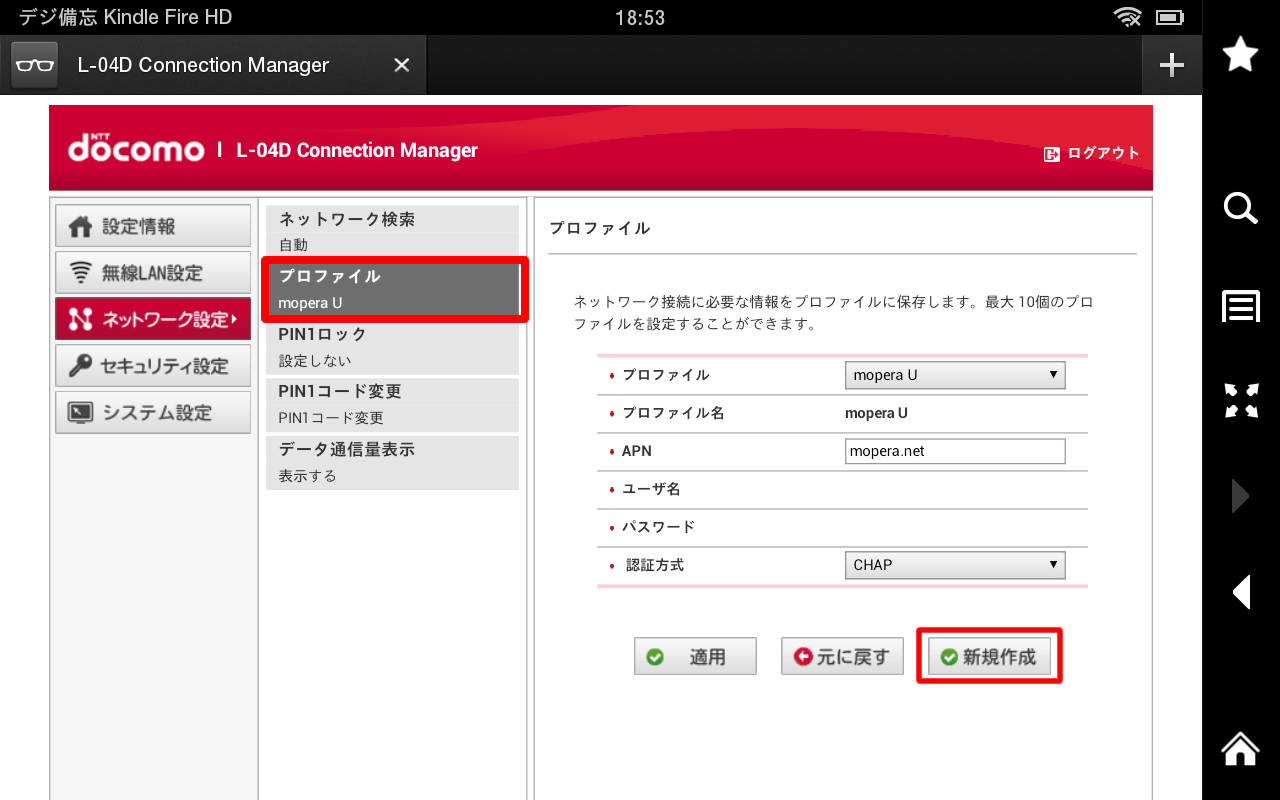Open 設定情報 menu
Viewport: 1280px width, 800px height.
coord(153,226)
